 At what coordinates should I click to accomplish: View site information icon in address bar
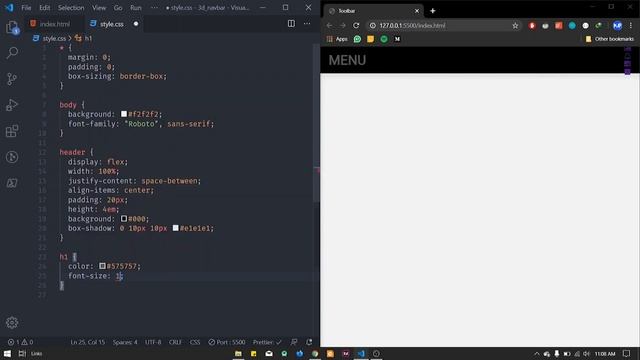(373, 25)
